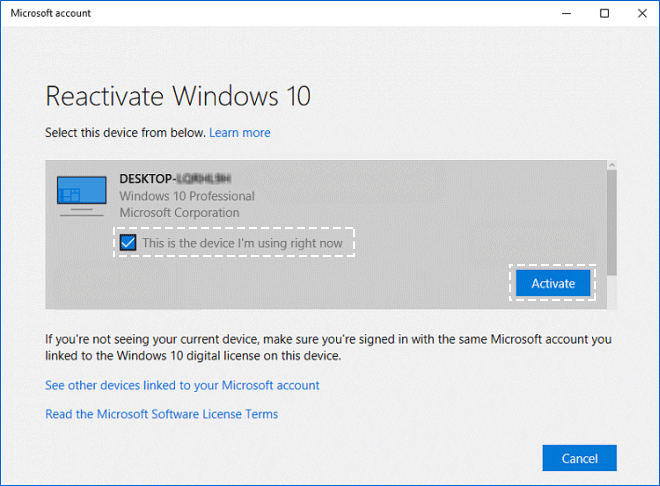Click the 'Microsoft account' window title
The height and width of the screenshot is (486, 660).
(x=51, y=13)
